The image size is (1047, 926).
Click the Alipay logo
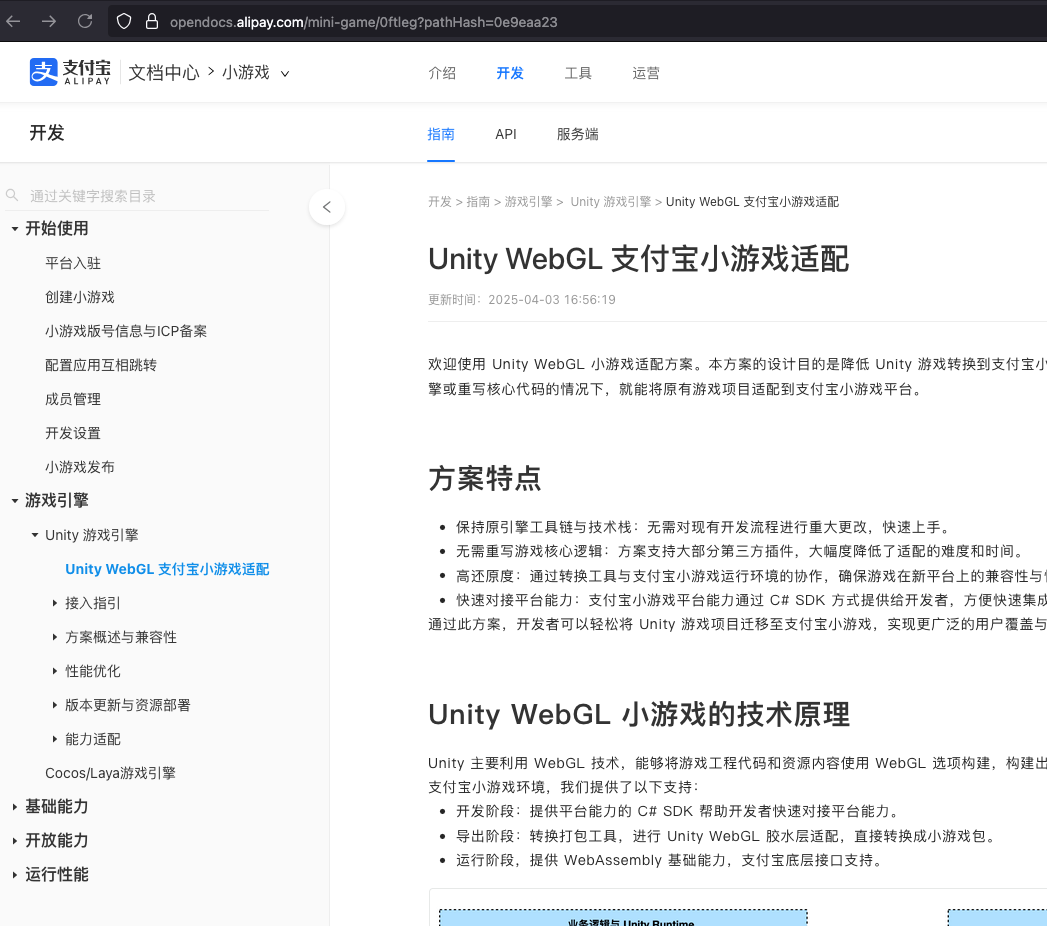click(x=70, y=72)
